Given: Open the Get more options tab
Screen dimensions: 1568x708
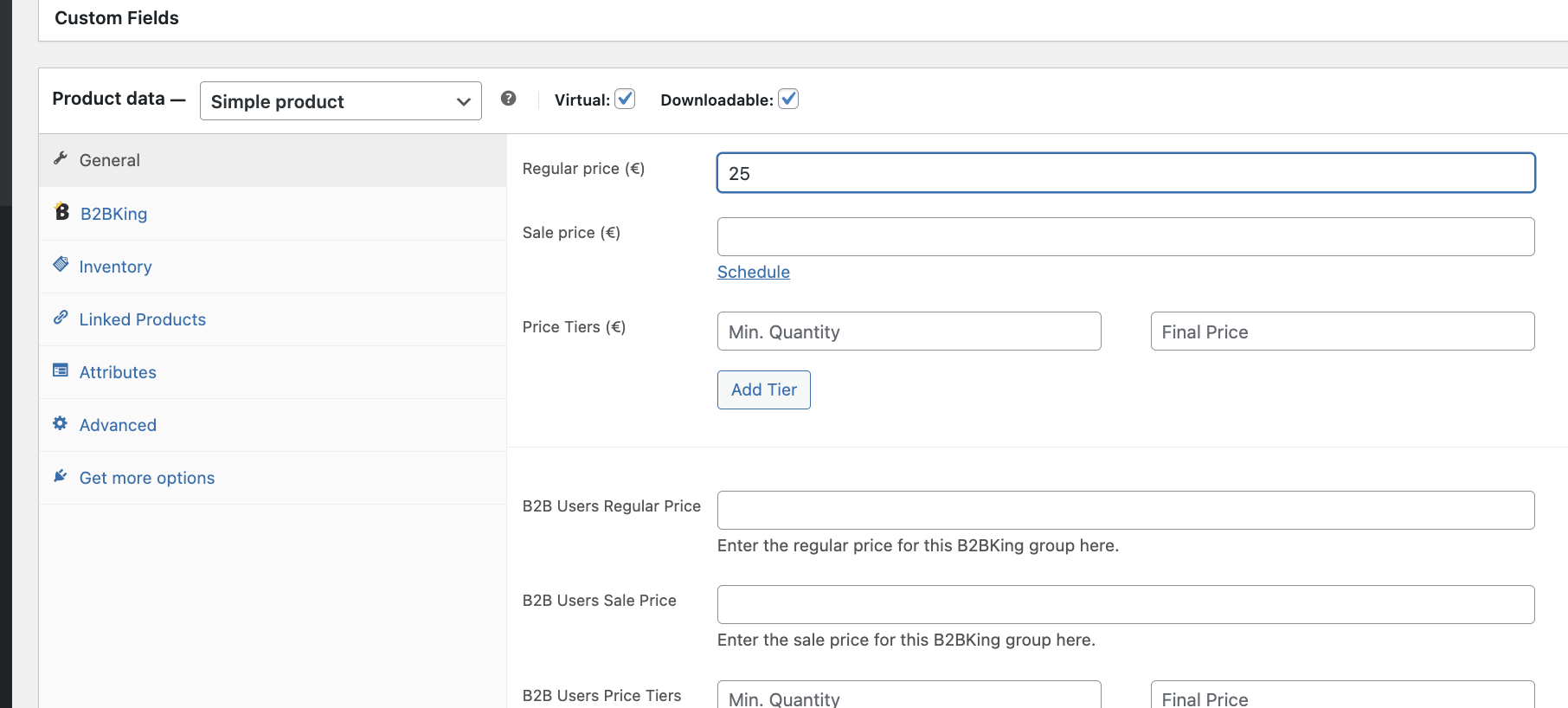Looking at the screenshot, I should point(273,478).
